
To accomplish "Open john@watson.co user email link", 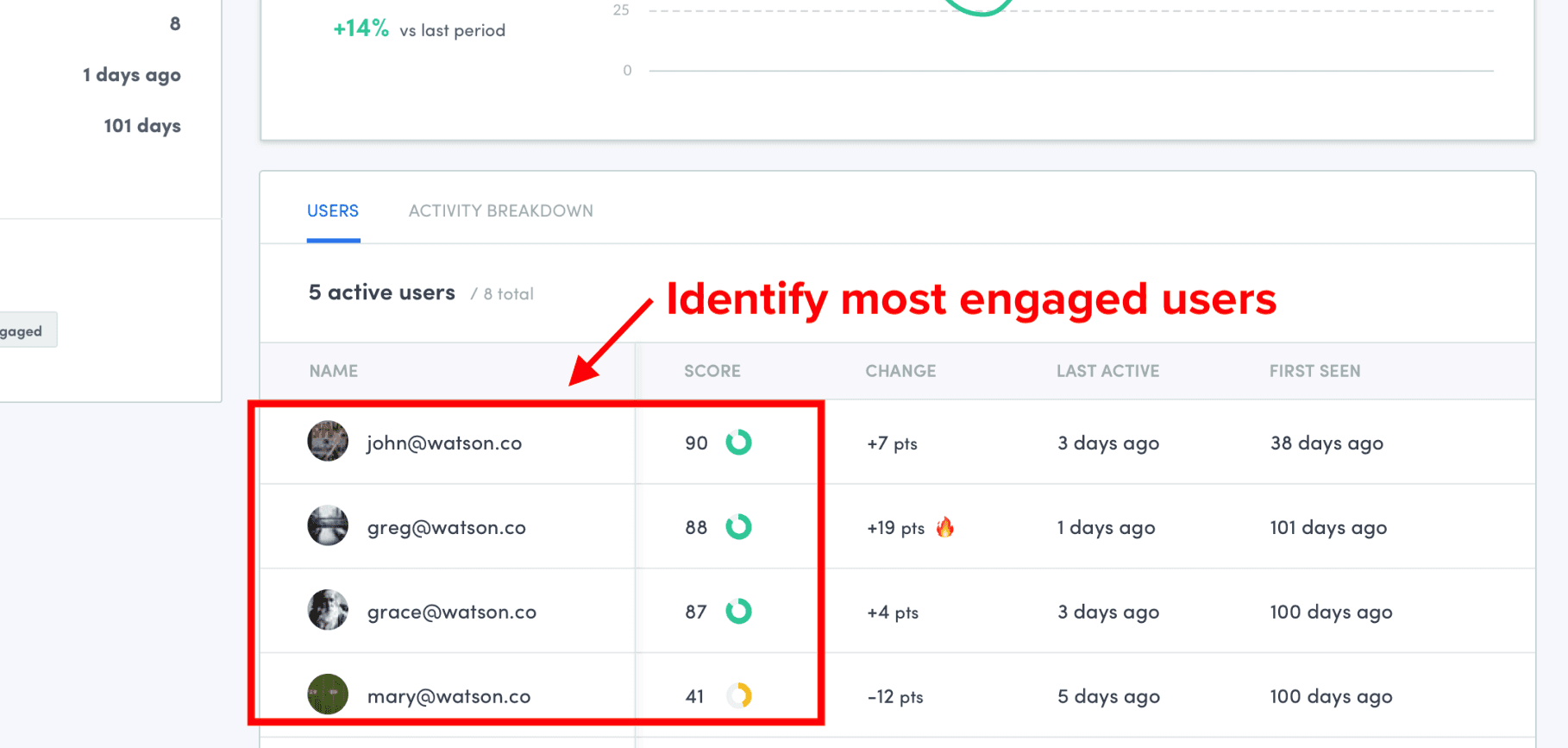I will [x=444, y=443].
